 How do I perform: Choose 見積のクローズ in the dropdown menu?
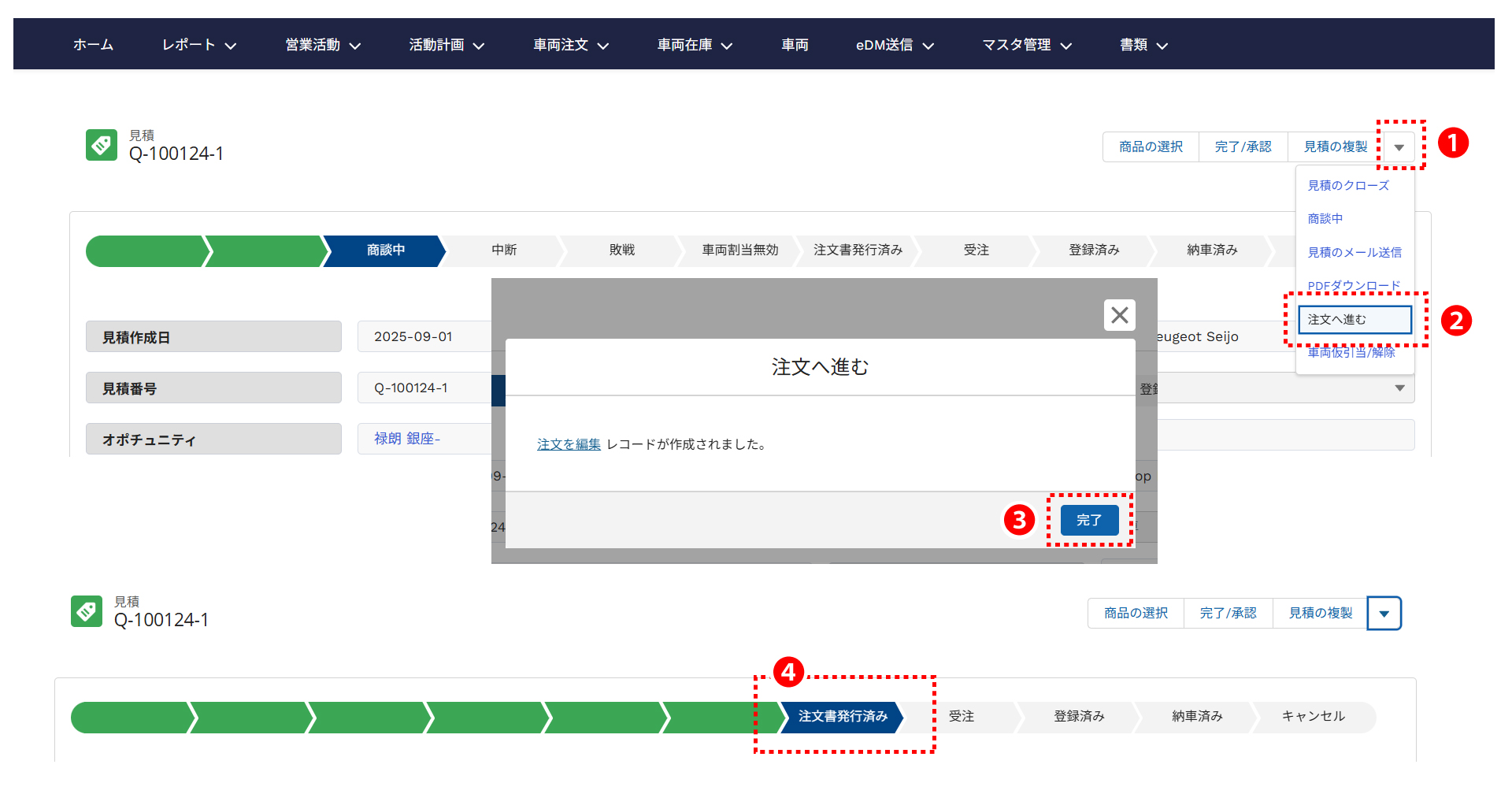coord(1348,186)
